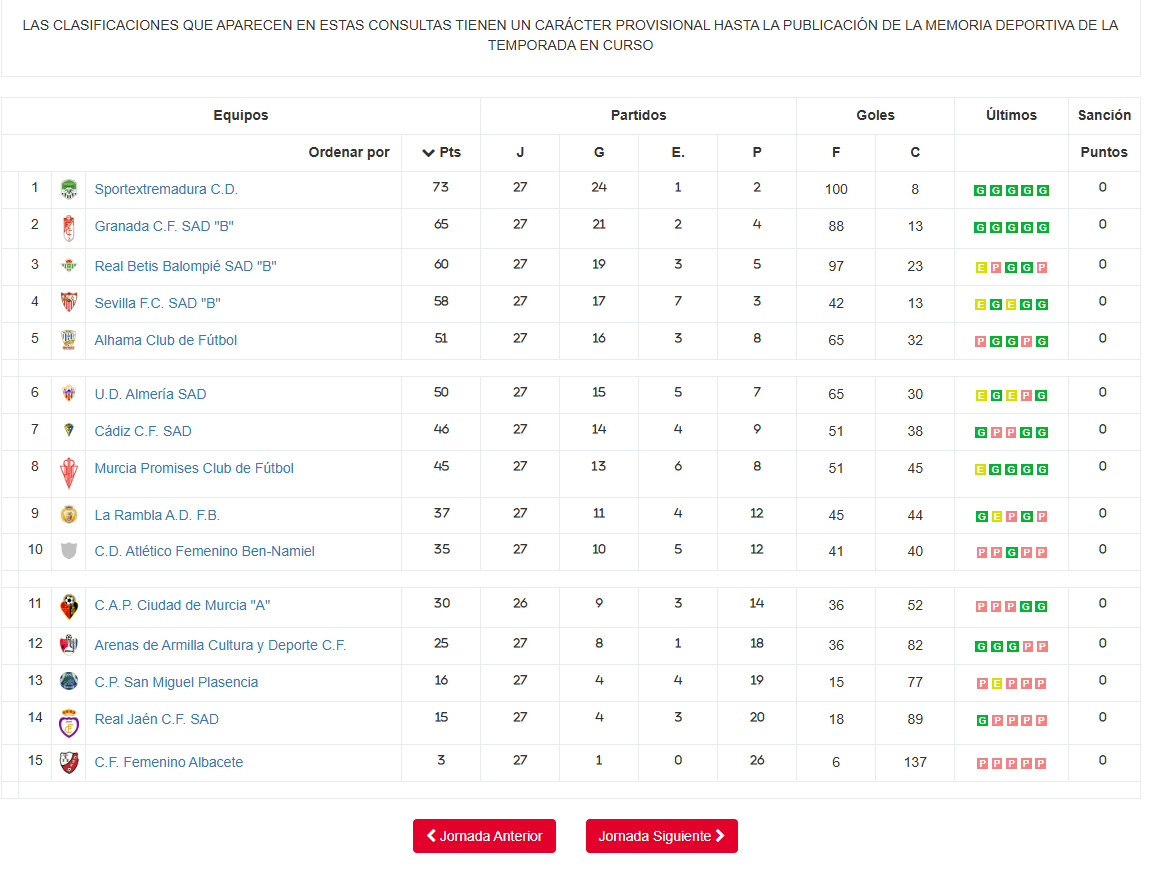Click Sportextremadura's 73 points value
The image size is (1150, 872).
[x=441, y=187]
